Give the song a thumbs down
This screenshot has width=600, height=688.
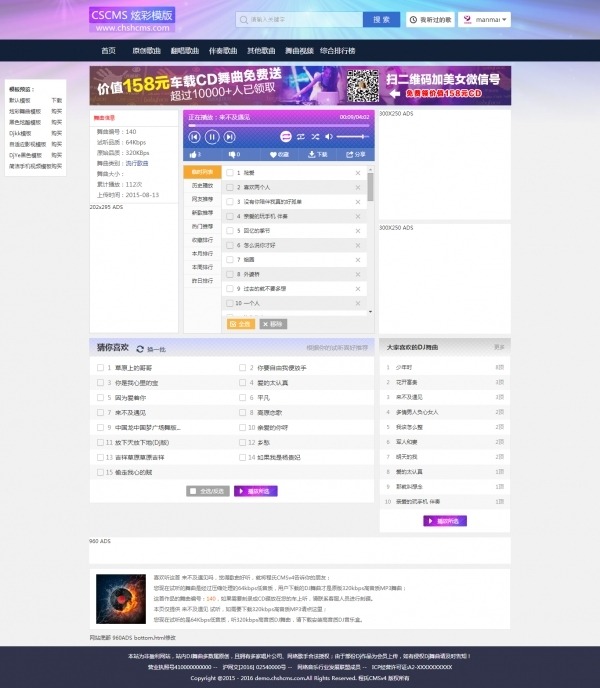[232, 154]
